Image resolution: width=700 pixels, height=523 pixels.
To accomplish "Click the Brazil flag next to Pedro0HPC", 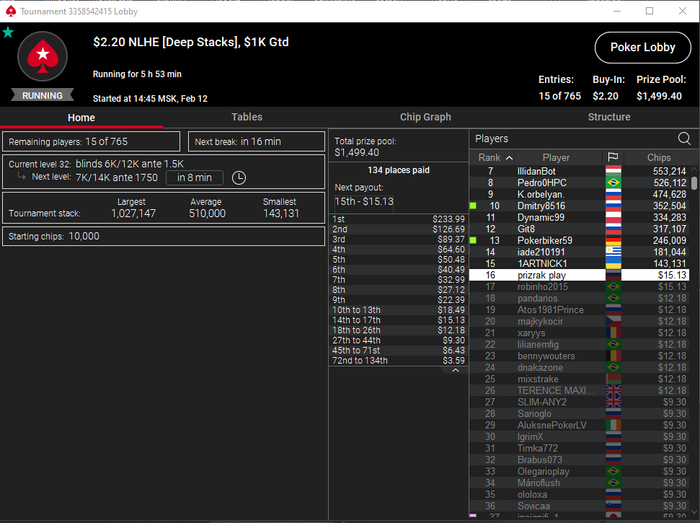I will [x=613, y=183].
